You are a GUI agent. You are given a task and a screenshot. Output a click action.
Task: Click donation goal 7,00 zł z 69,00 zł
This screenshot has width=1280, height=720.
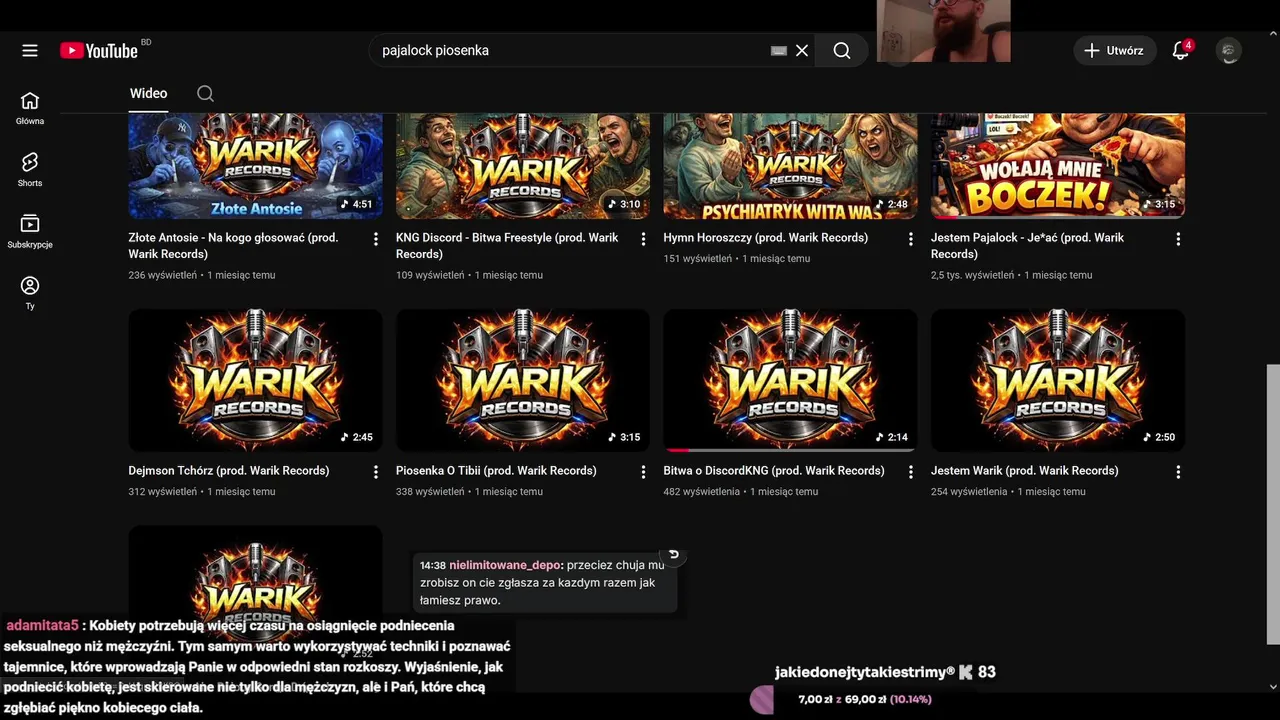[x=864, y=699]
